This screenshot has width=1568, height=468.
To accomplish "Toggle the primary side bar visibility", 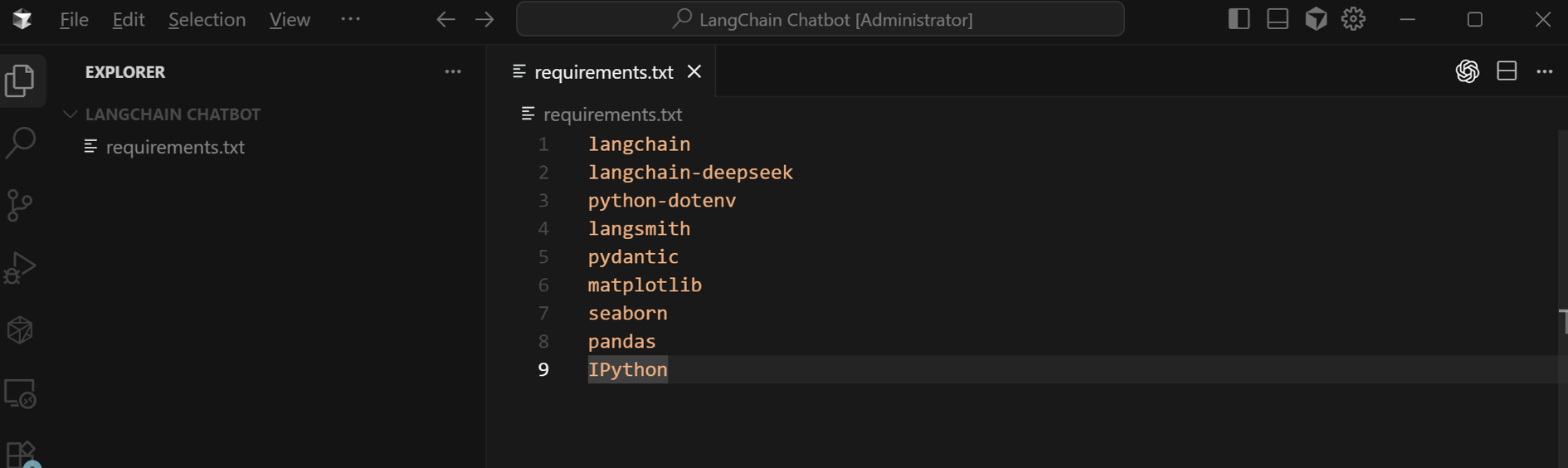I will [1239, 19].
